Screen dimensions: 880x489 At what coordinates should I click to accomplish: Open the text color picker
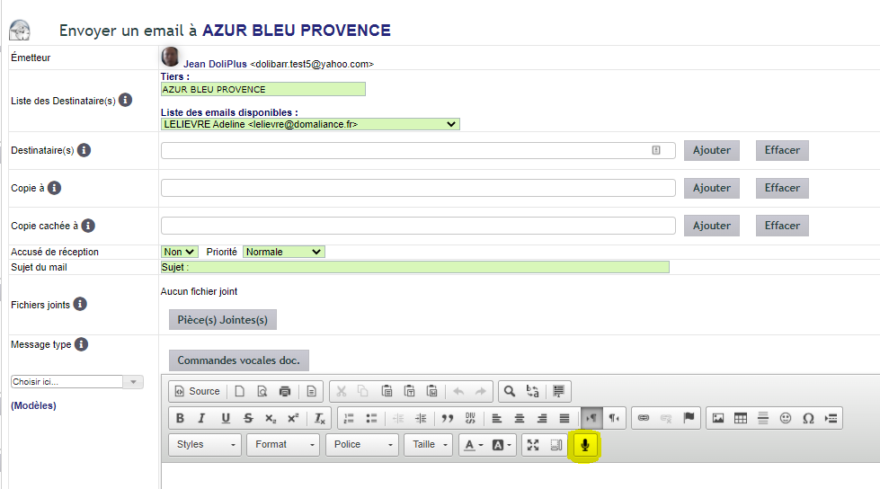(473, 445)
